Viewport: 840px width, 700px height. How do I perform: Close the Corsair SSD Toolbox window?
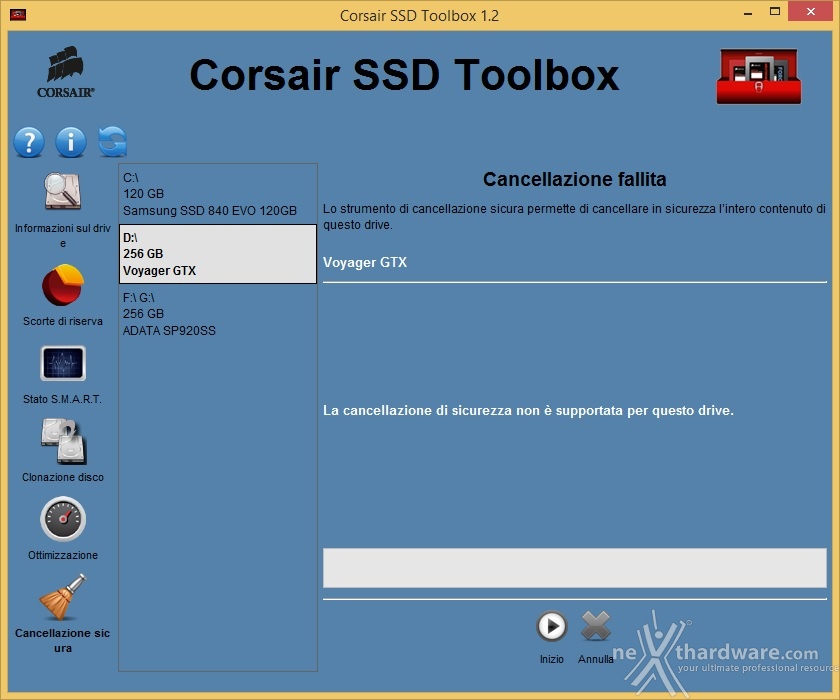pyautogui.click(x=811, y=11)
